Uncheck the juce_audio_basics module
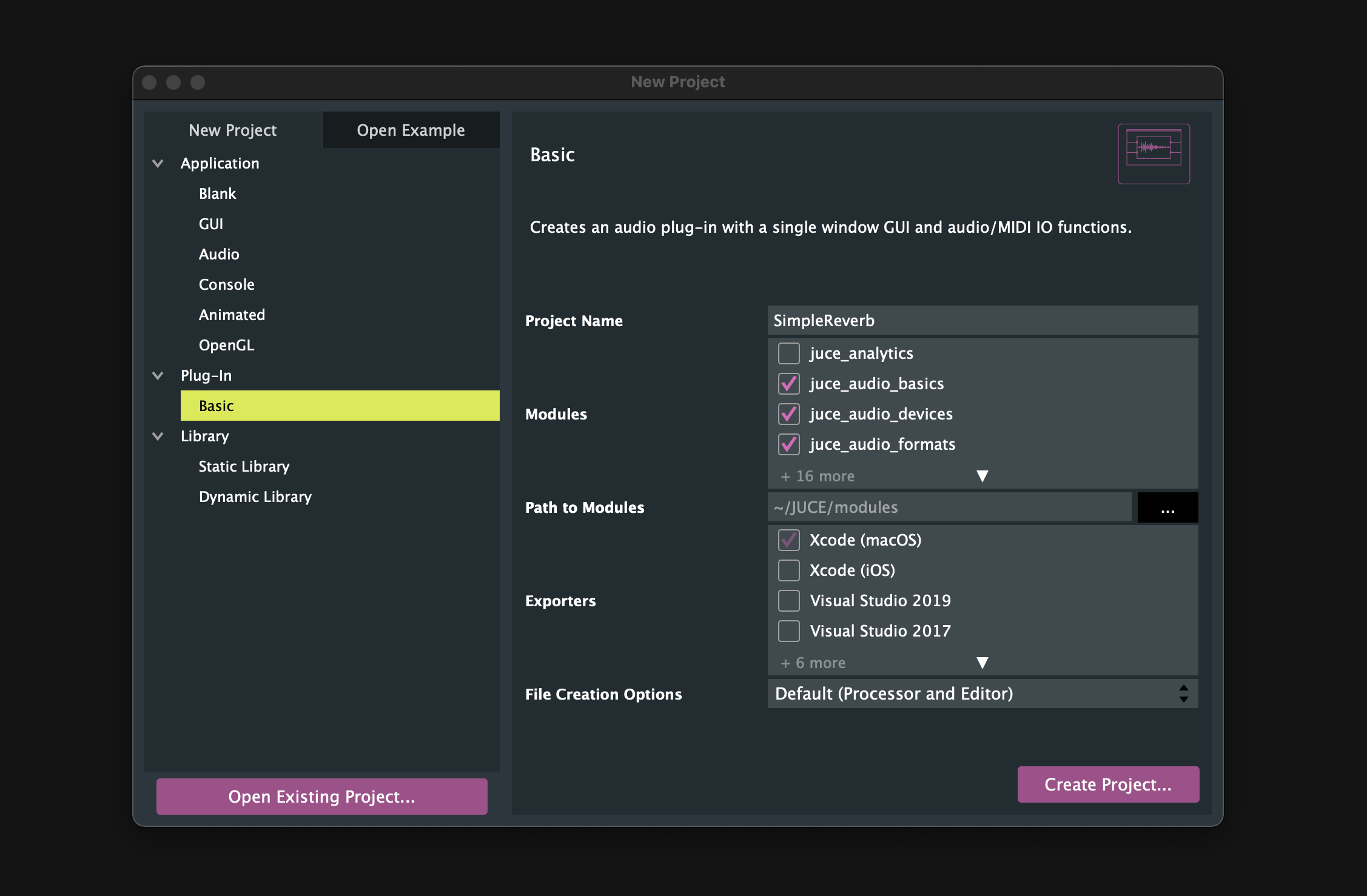Screen dimensions: 1367x896 (x=788, y=384)
